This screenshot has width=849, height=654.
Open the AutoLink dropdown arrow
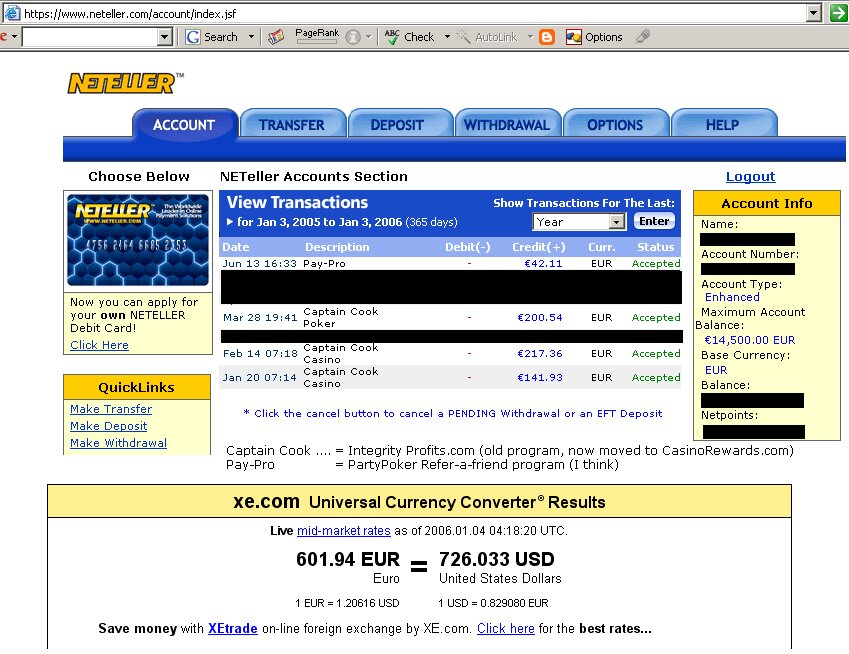(531, 37)
